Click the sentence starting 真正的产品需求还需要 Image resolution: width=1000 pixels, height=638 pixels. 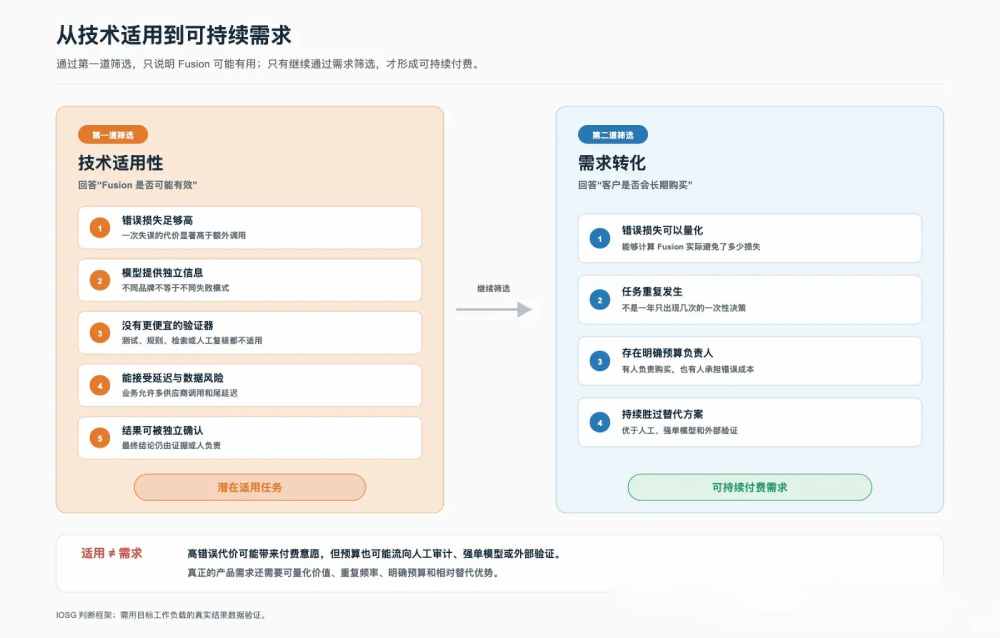(343, 573)
